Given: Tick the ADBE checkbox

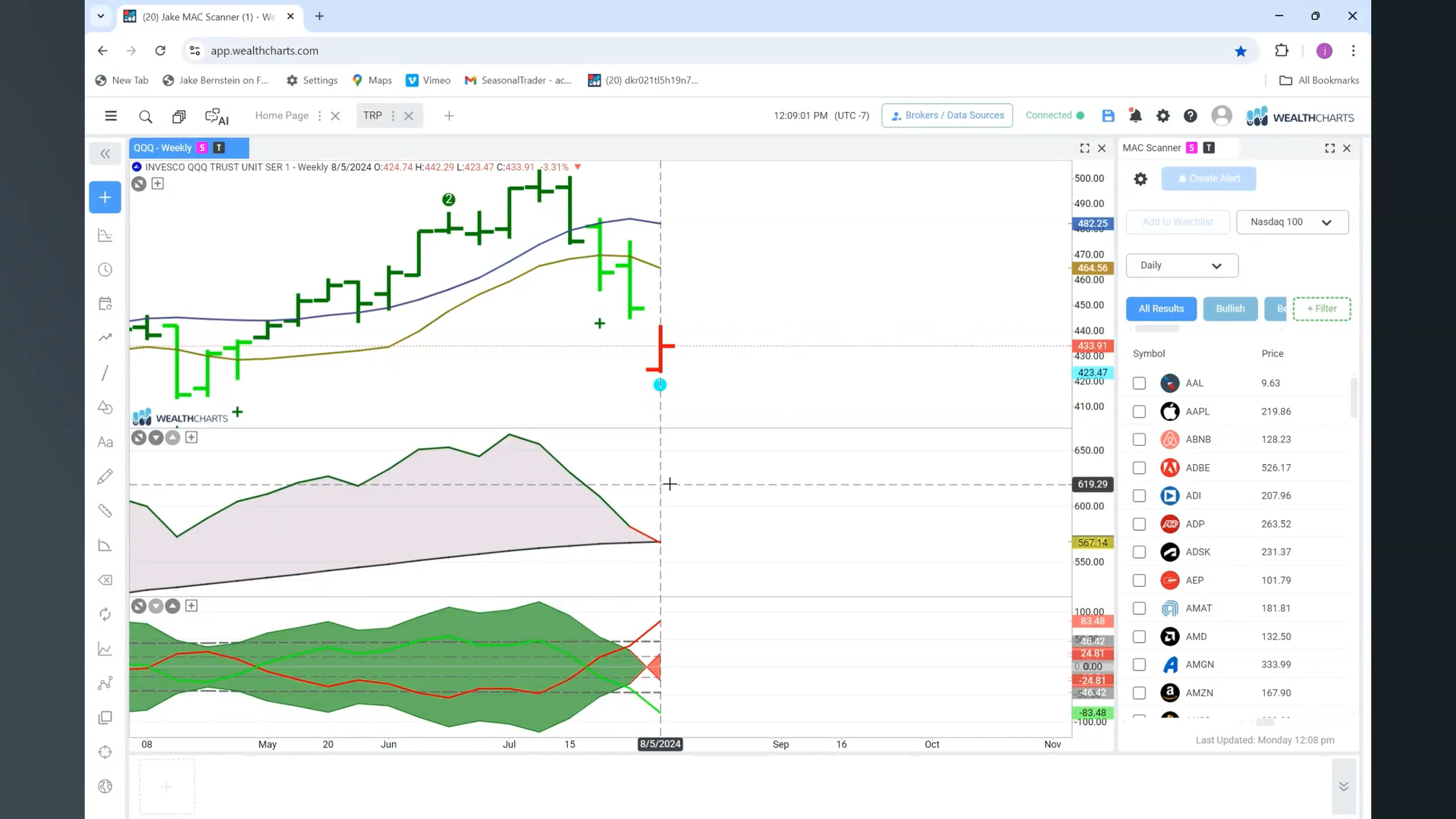Looking at the screenshot, I should pyautogui.click(x=1139, y=468).
